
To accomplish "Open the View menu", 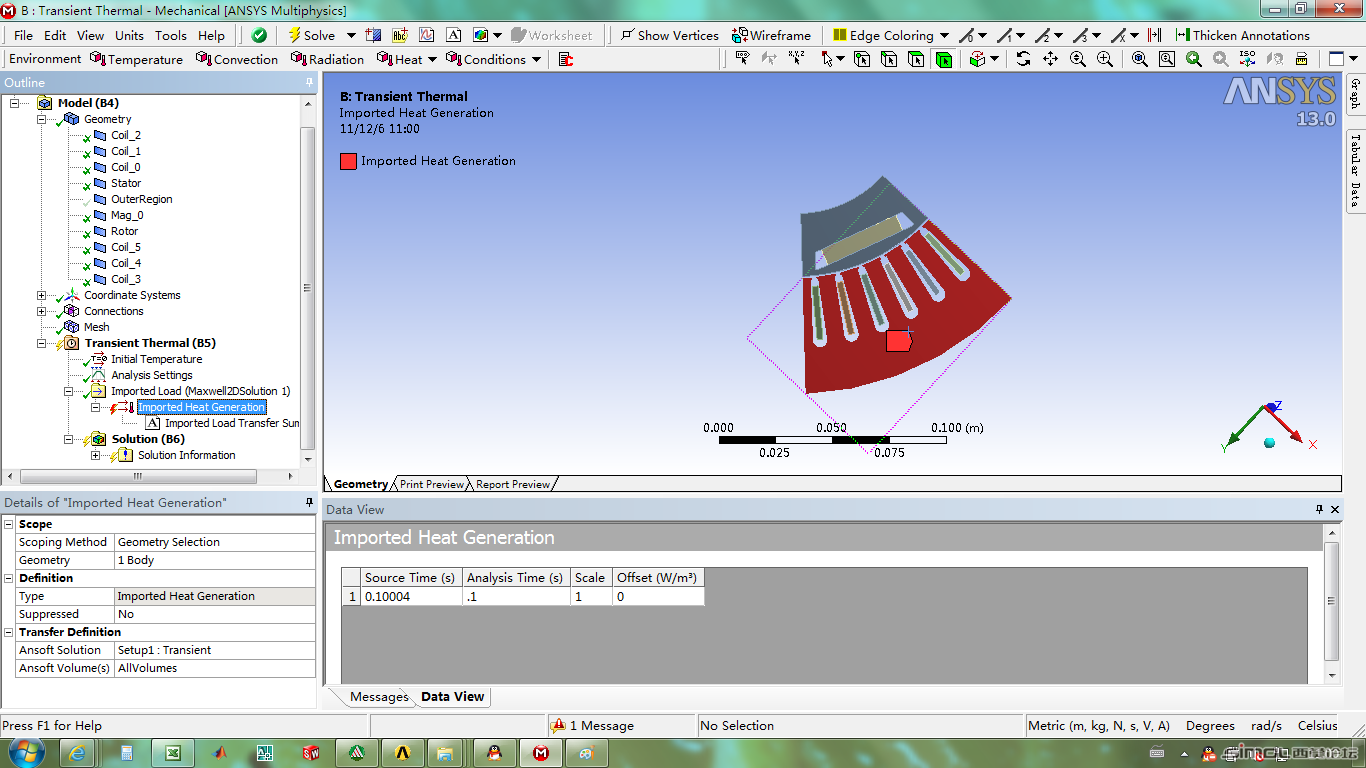I will coord(90,35).
